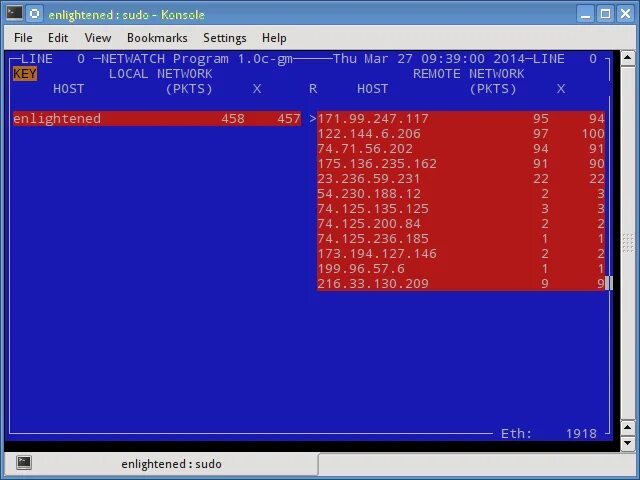Click the local transmit count 457

(x=289, y=119)
